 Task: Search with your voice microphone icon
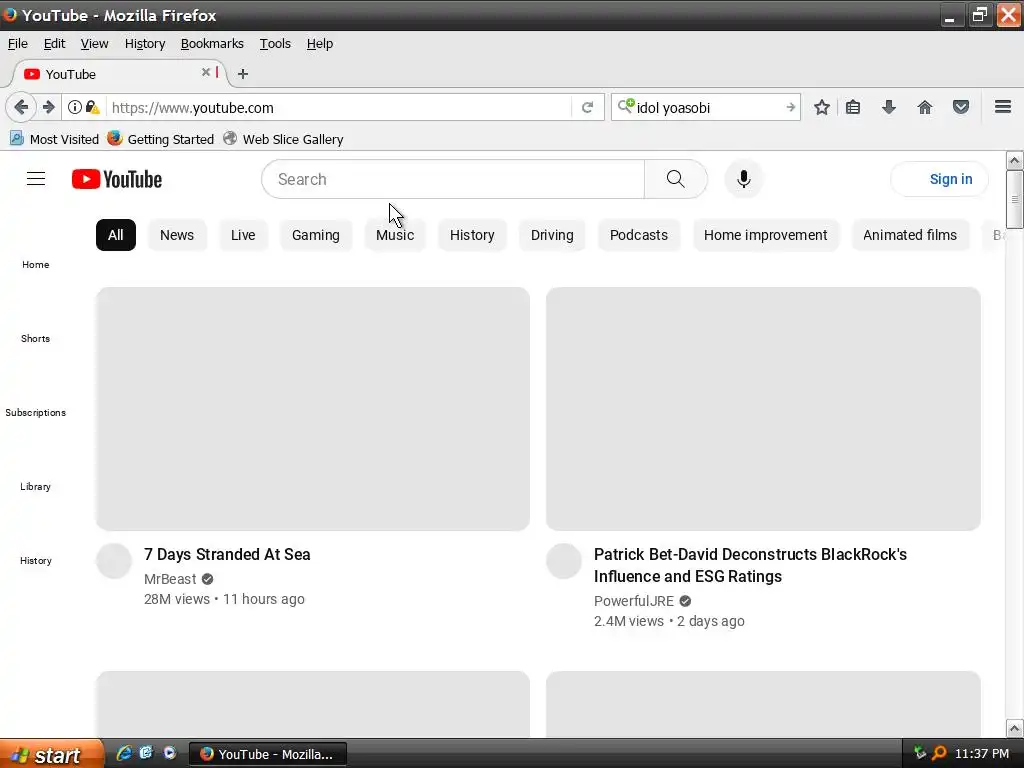(743, 179)
